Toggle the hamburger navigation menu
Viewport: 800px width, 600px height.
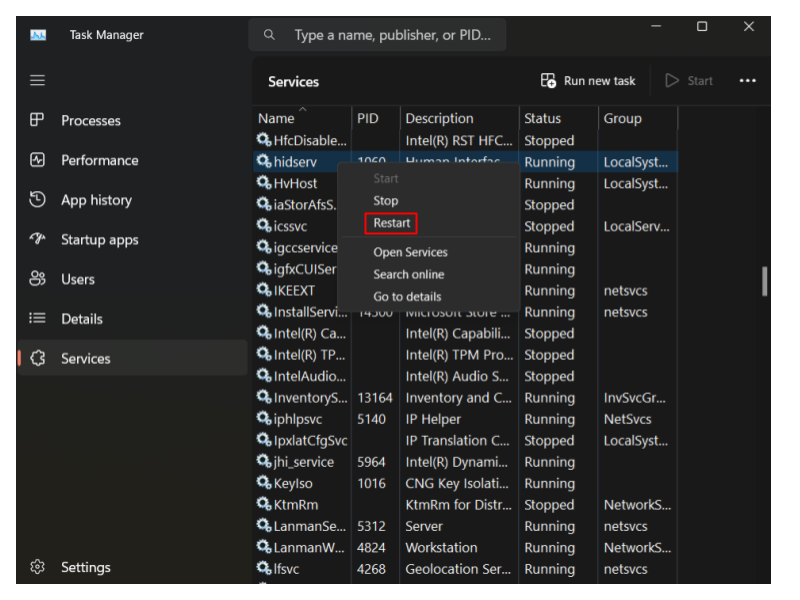coord(37,80)
